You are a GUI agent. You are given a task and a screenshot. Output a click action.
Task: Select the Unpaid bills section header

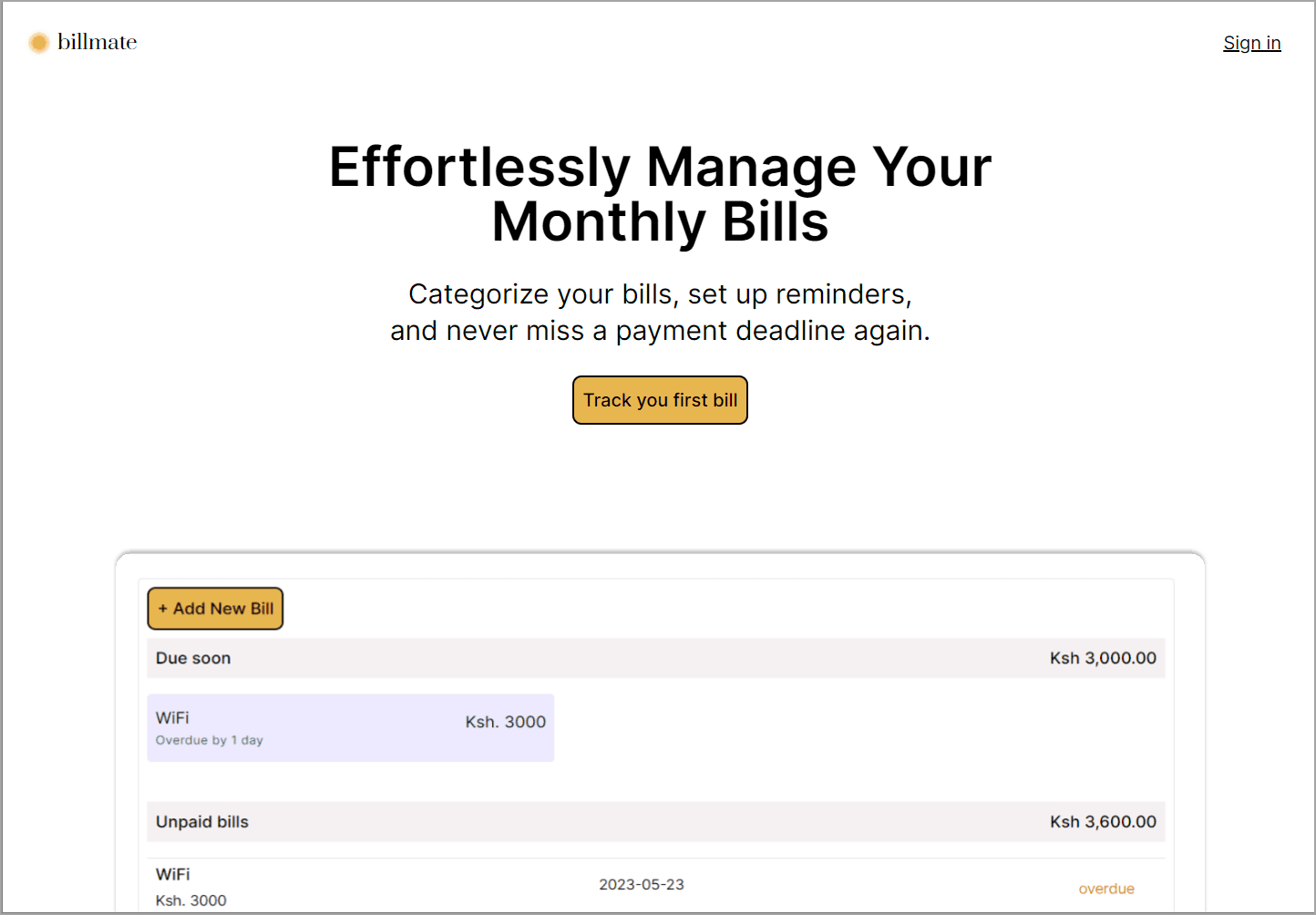coord(656,822)
